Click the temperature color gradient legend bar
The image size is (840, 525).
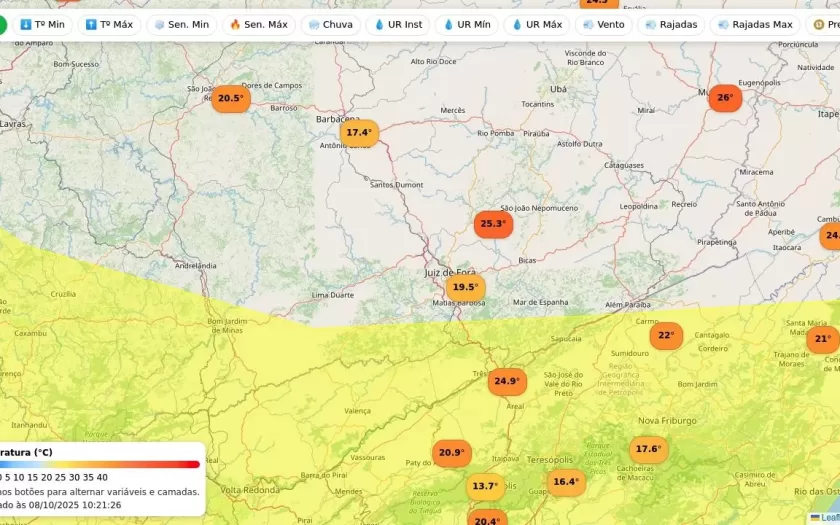100,464
